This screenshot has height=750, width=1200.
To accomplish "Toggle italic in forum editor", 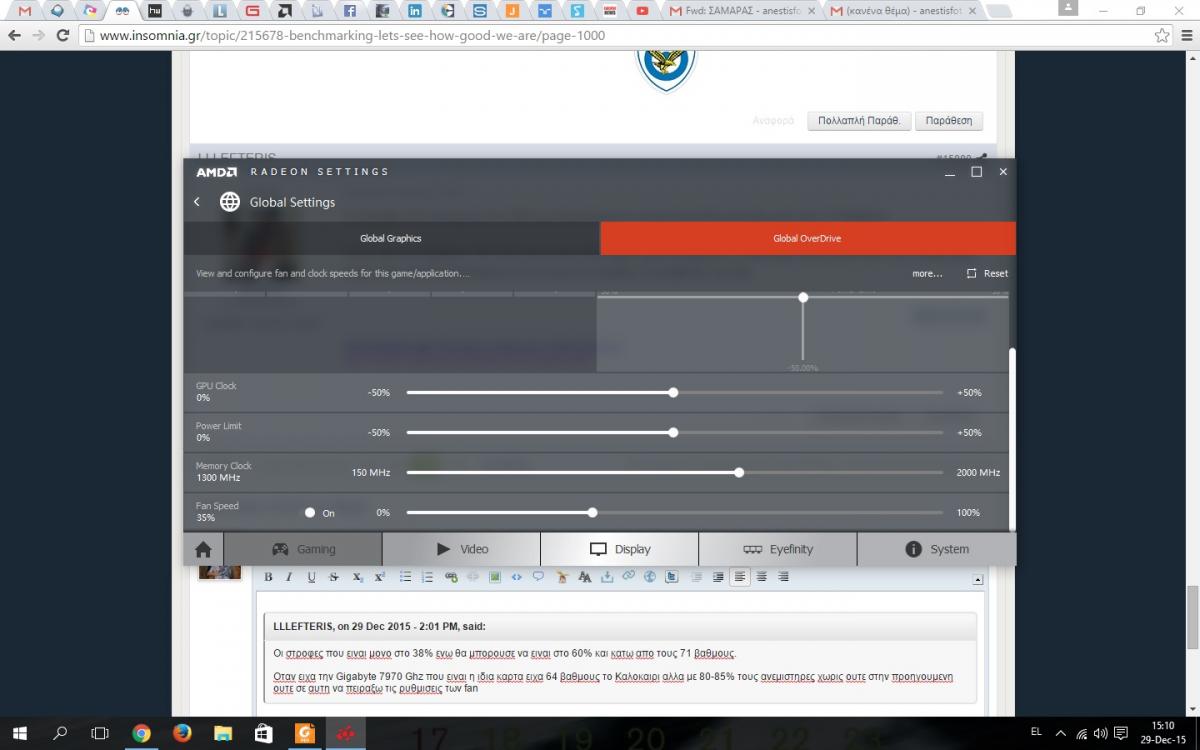I will pos(290,577).
